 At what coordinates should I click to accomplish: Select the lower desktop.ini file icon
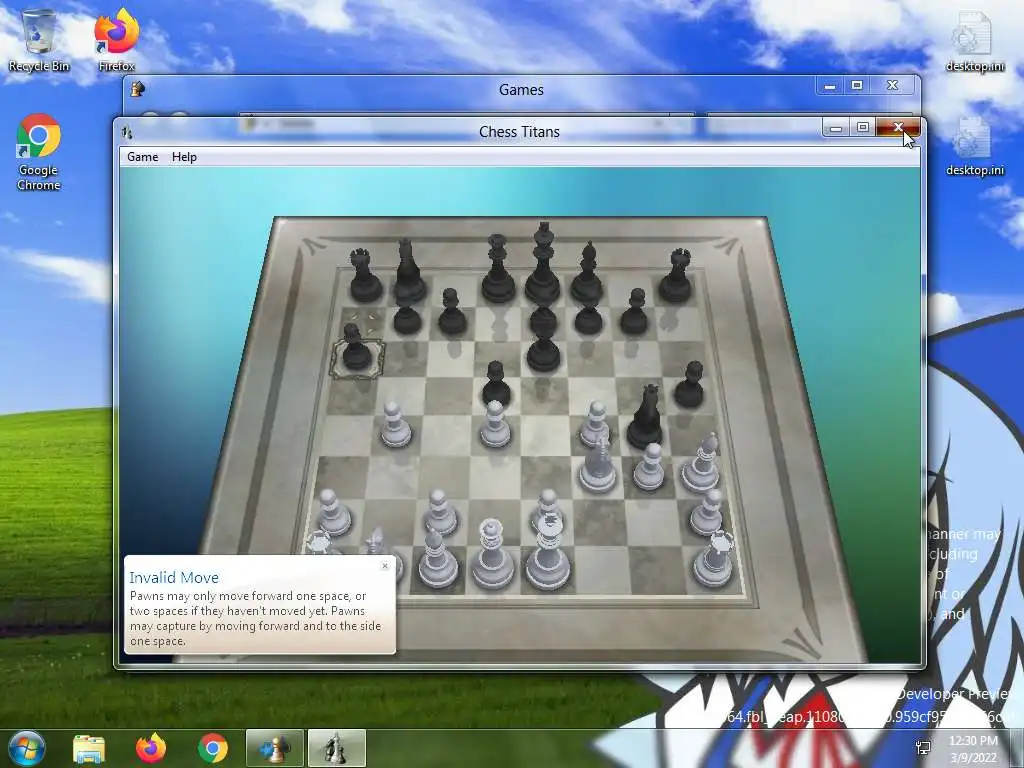974,146
